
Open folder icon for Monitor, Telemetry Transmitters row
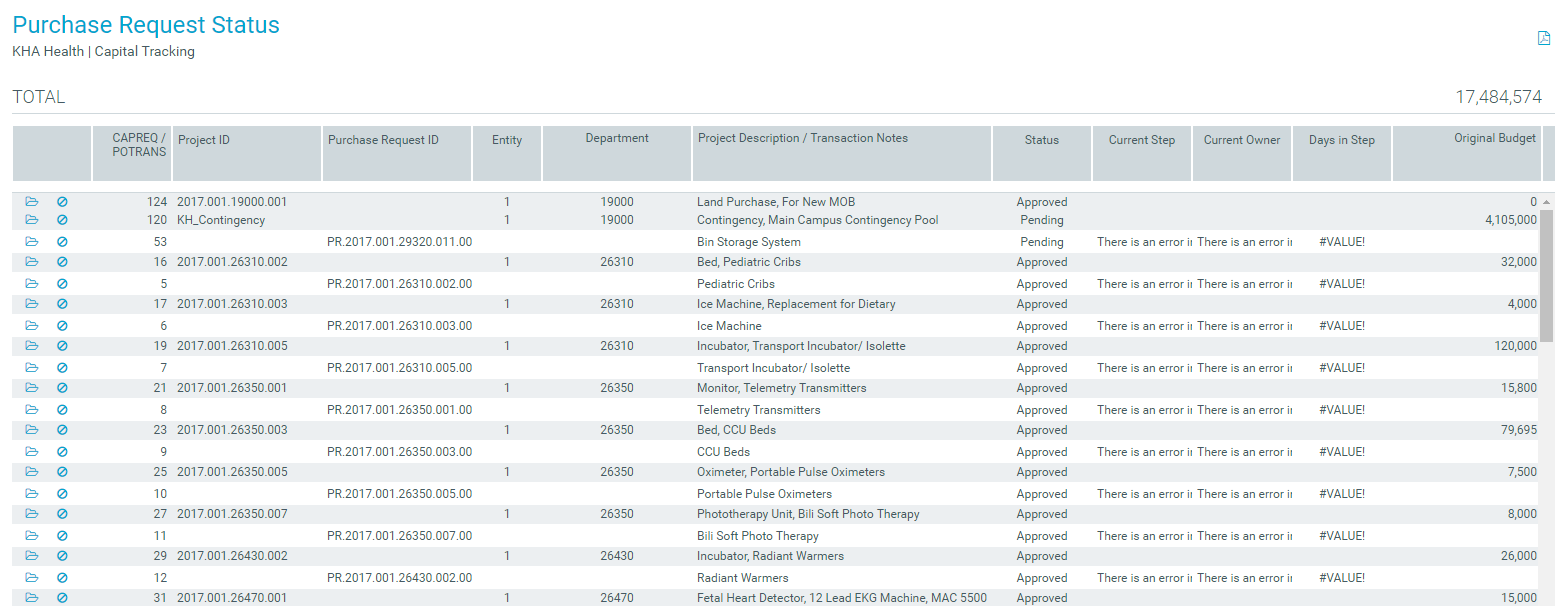tap(32, 388)
